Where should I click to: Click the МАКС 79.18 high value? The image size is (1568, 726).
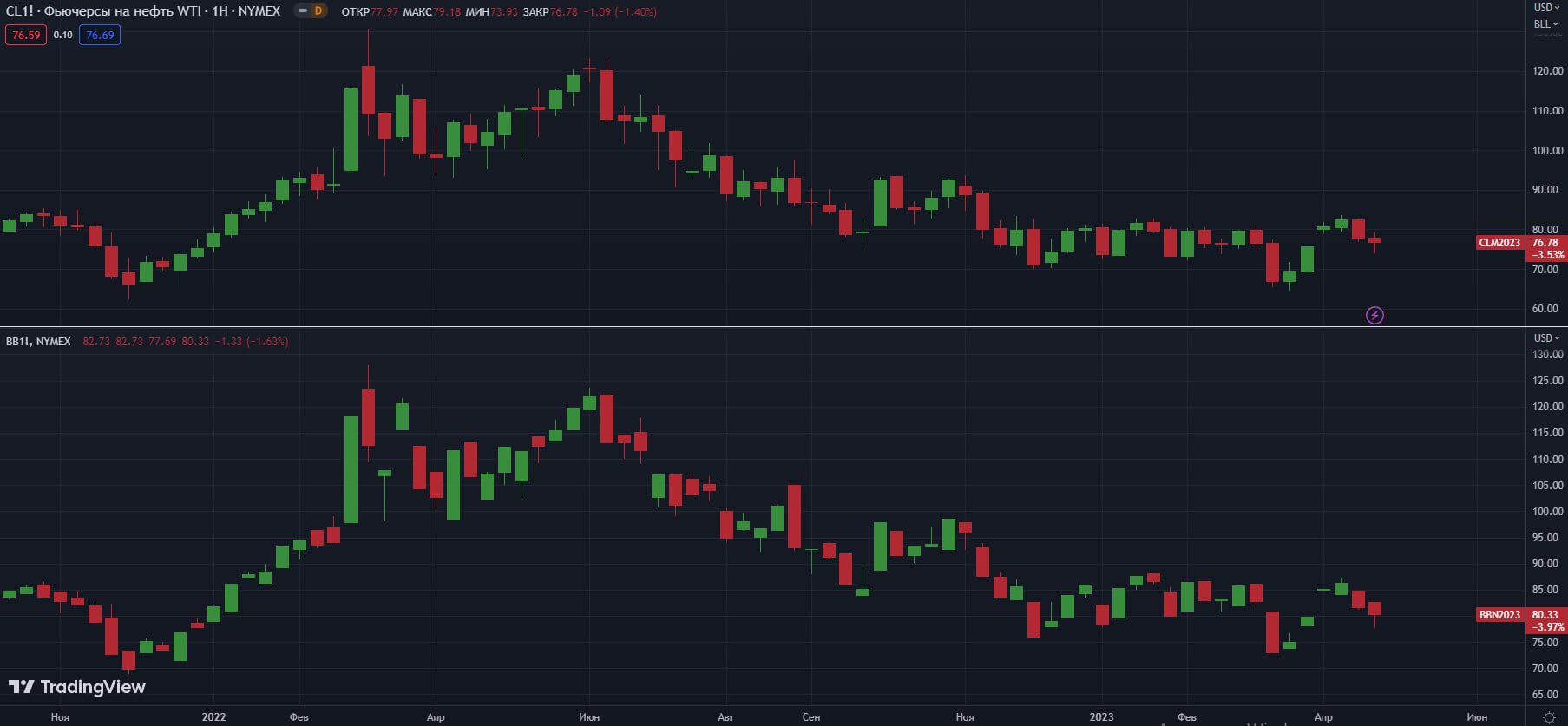432,12
